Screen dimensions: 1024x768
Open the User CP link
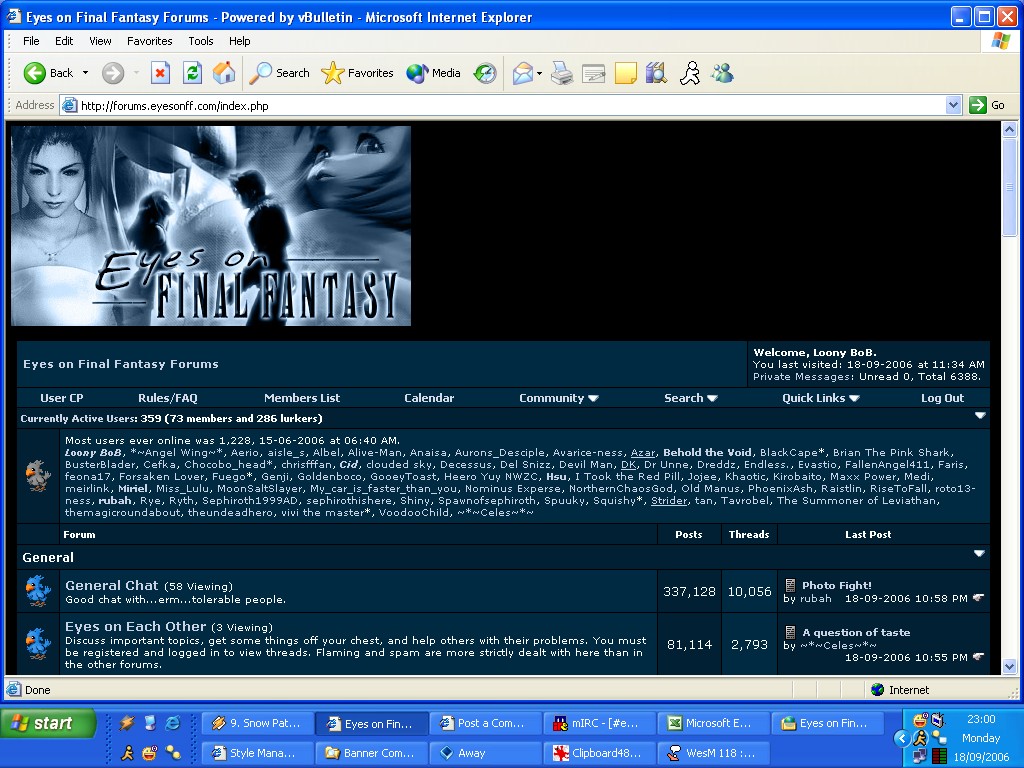pos(61,398)
